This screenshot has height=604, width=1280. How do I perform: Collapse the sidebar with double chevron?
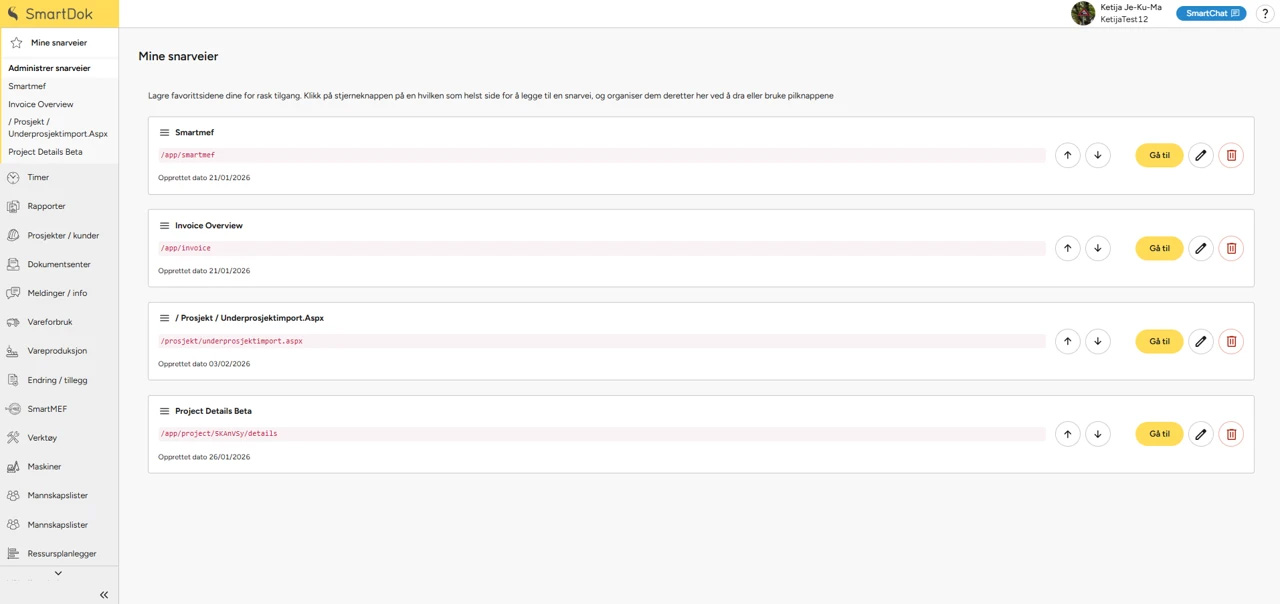pos(104,595)
